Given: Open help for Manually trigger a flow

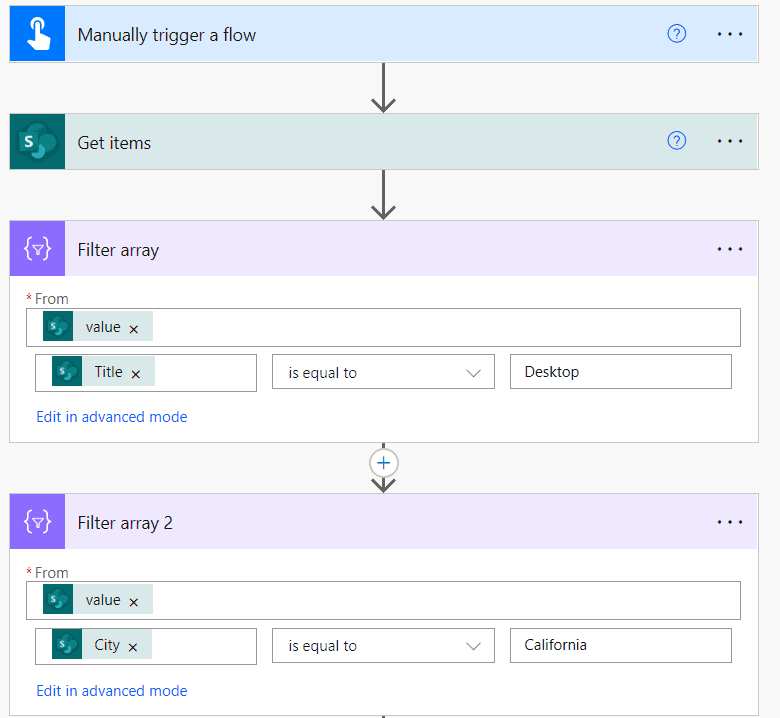Looking at the screenshot, I should click(x=677, y=34).
